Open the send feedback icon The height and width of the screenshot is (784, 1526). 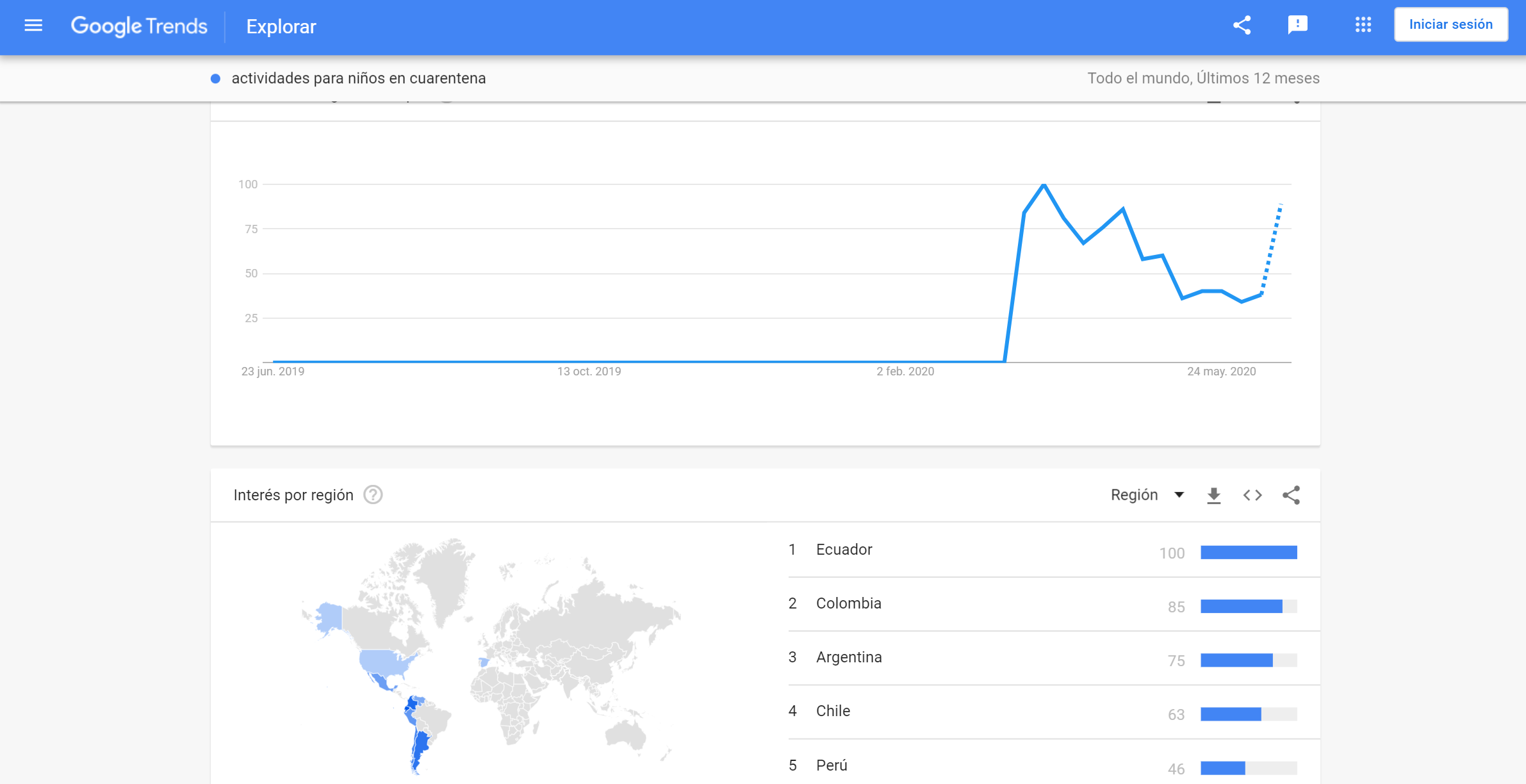pos(1297,25)
